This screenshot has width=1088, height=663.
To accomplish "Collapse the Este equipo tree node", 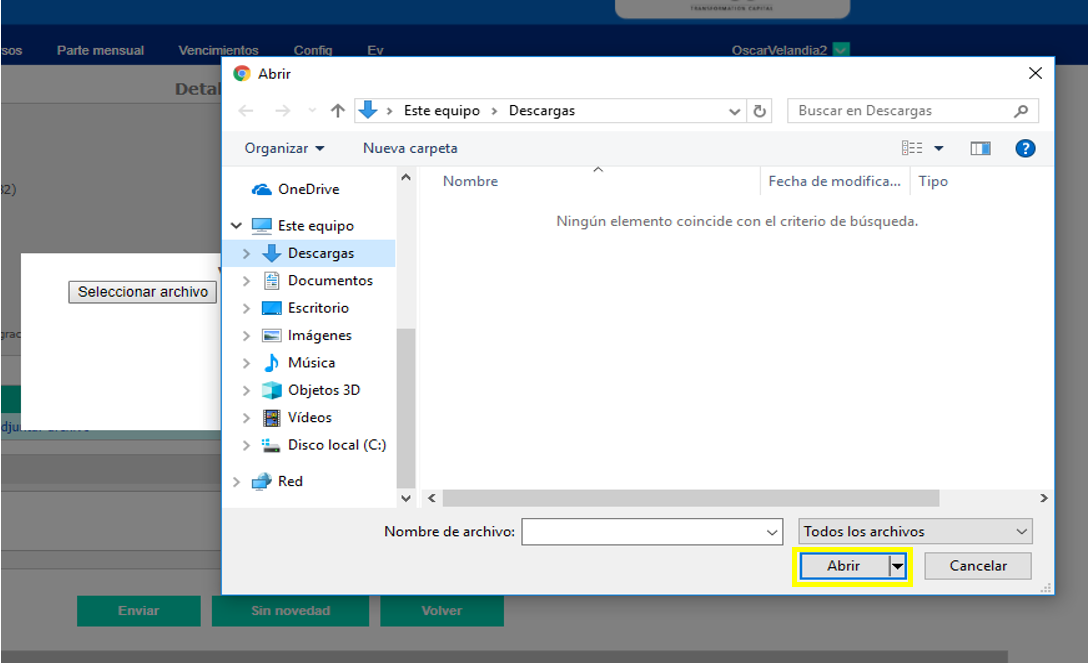I will pos(236,225).
